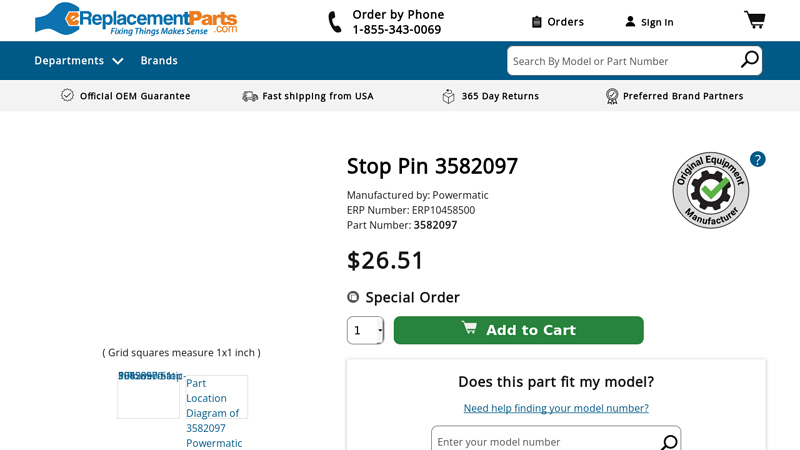800x450 pixels.
Task: Open the model number help link
Action: point(556,408)
